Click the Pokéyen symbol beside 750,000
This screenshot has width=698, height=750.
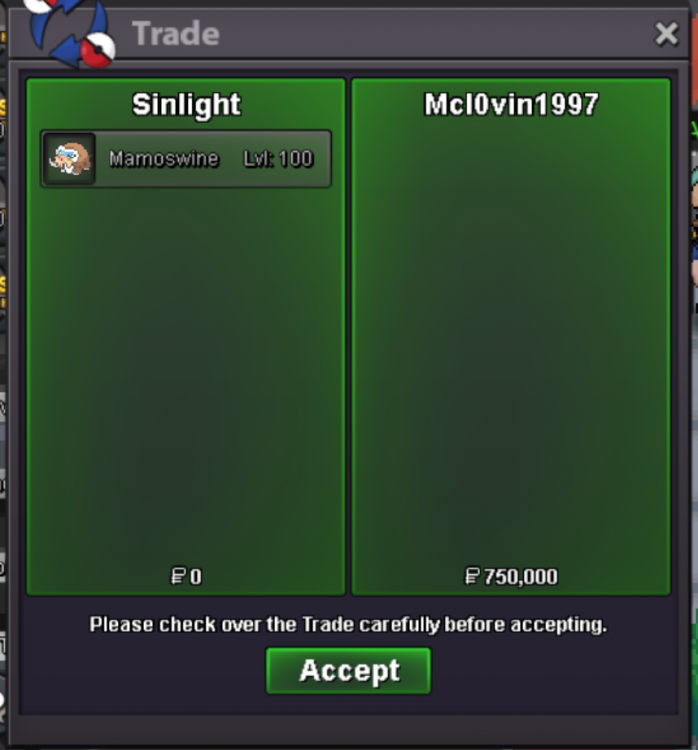[472, 576]
